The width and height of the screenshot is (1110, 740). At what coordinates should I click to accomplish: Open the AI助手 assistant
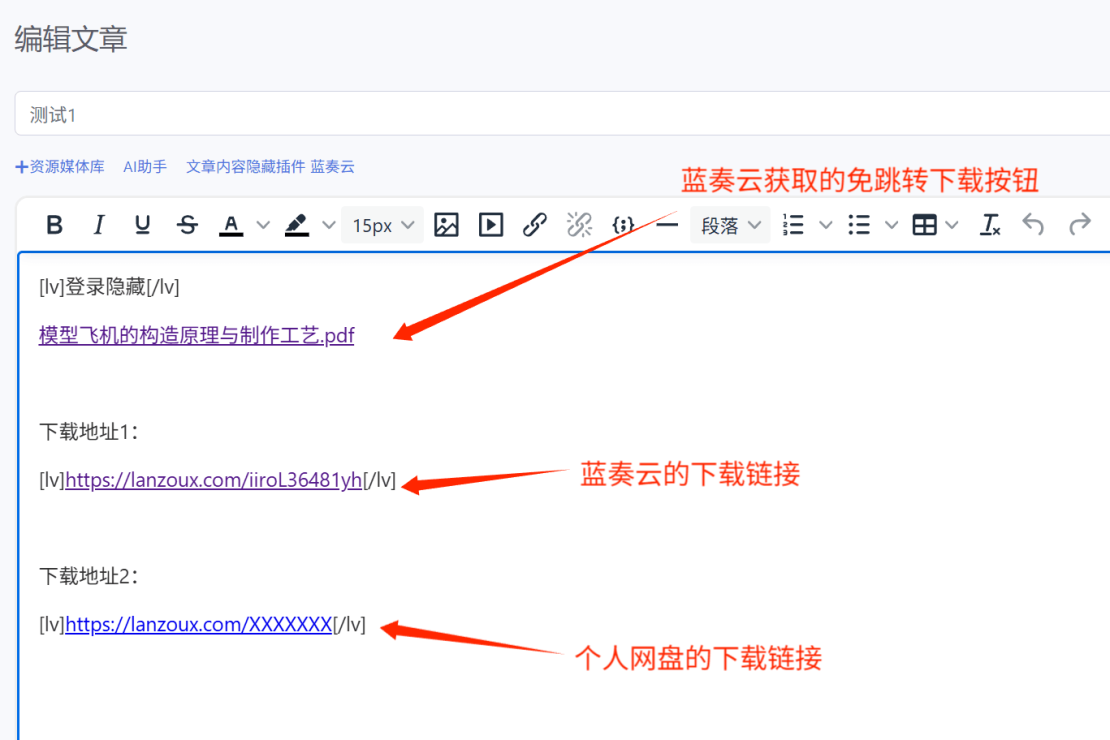pos(144,166)
